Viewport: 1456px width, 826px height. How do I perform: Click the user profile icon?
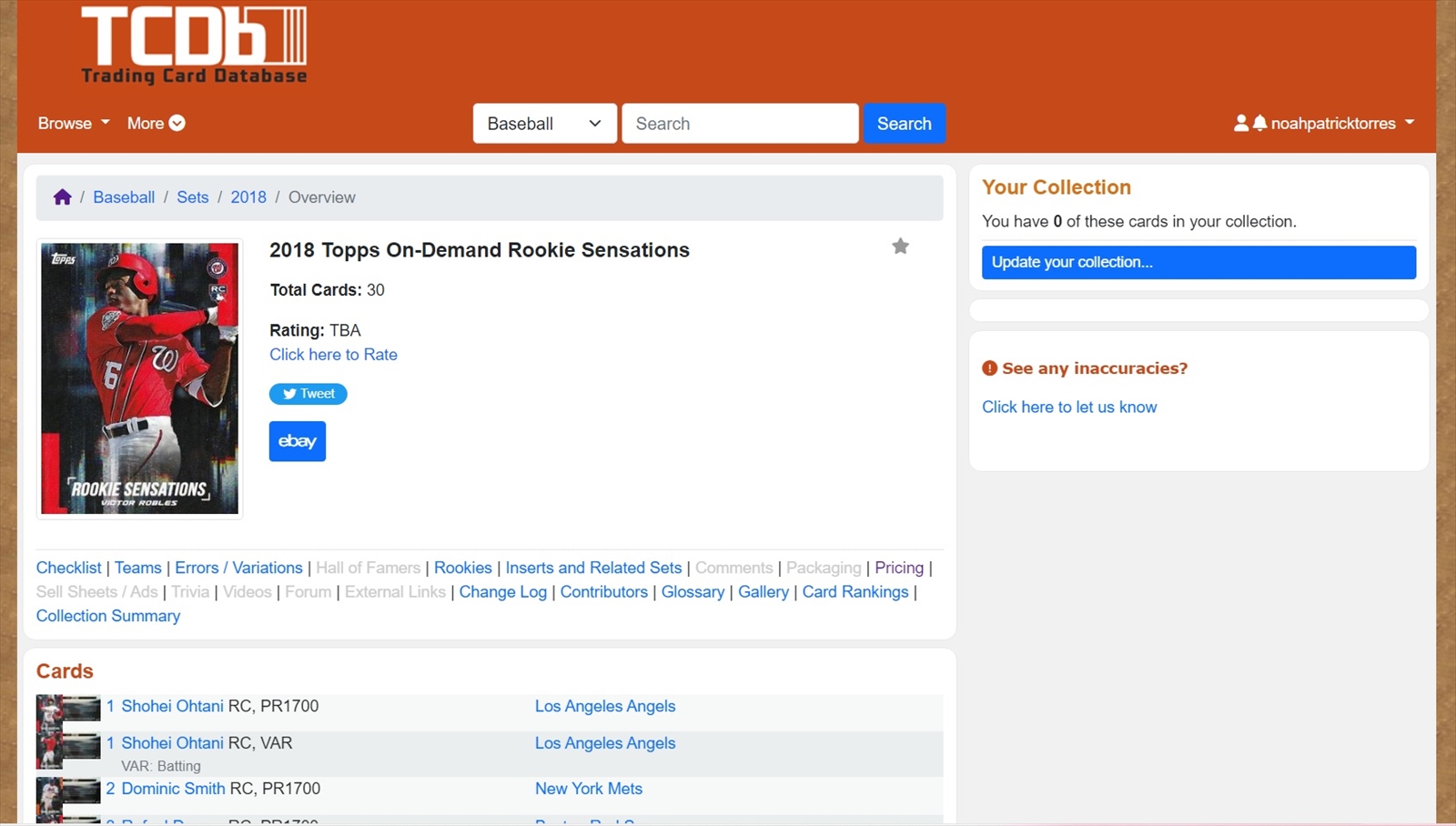[1240, 123]
